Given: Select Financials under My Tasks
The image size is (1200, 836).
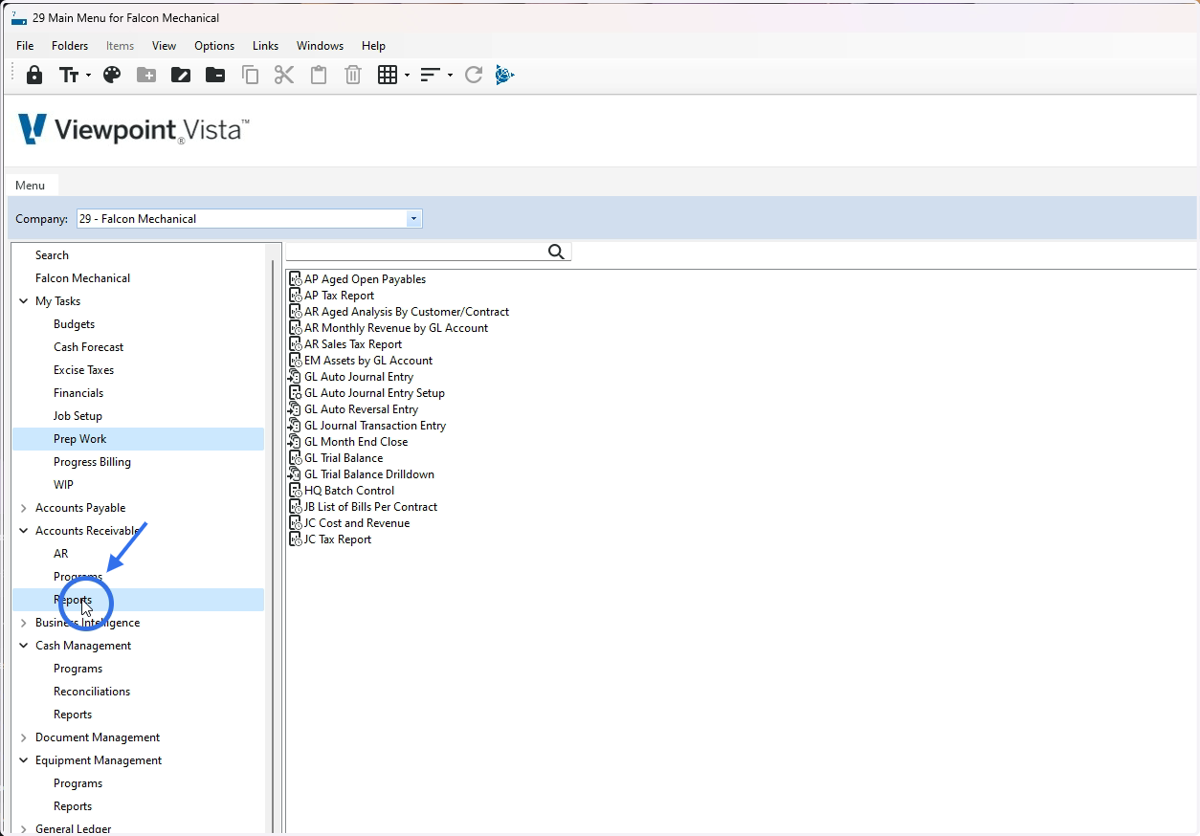Looking at the screenshot, I should point(78,393).
